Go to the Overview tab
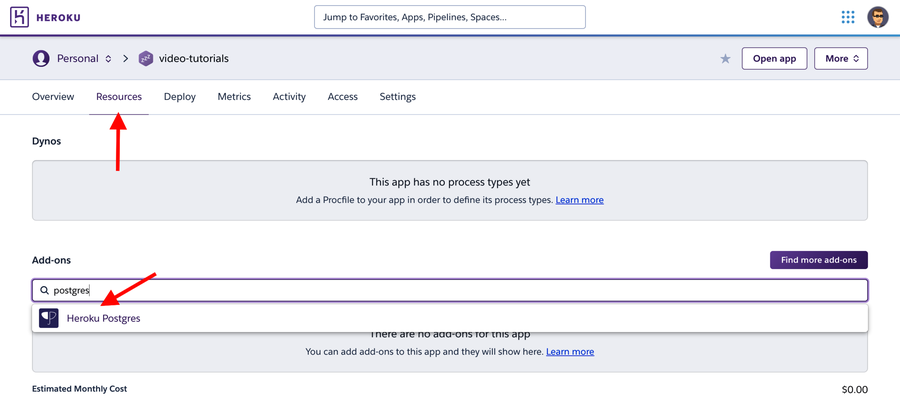Image resolution: width=900 pixels, height=409 pixels. [x=53, y=97]
